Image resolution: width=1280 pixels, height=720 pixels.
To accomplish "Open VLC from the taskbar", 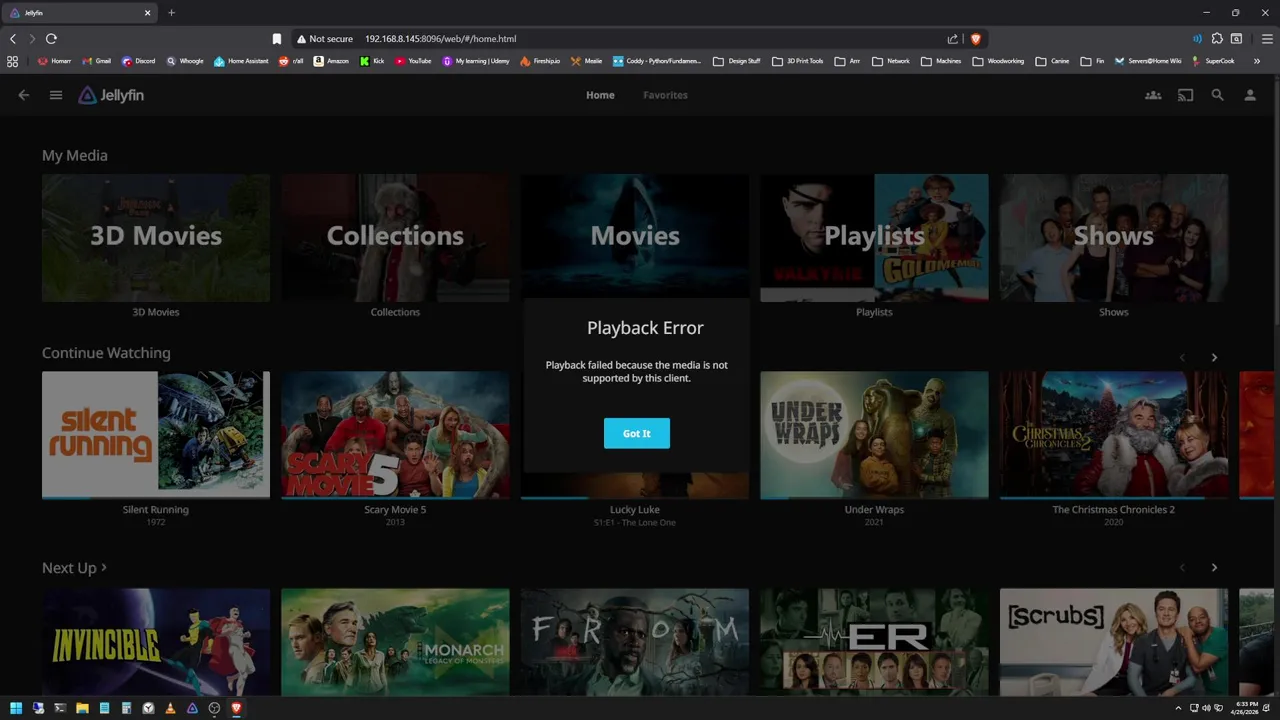I will coord(170,708).
